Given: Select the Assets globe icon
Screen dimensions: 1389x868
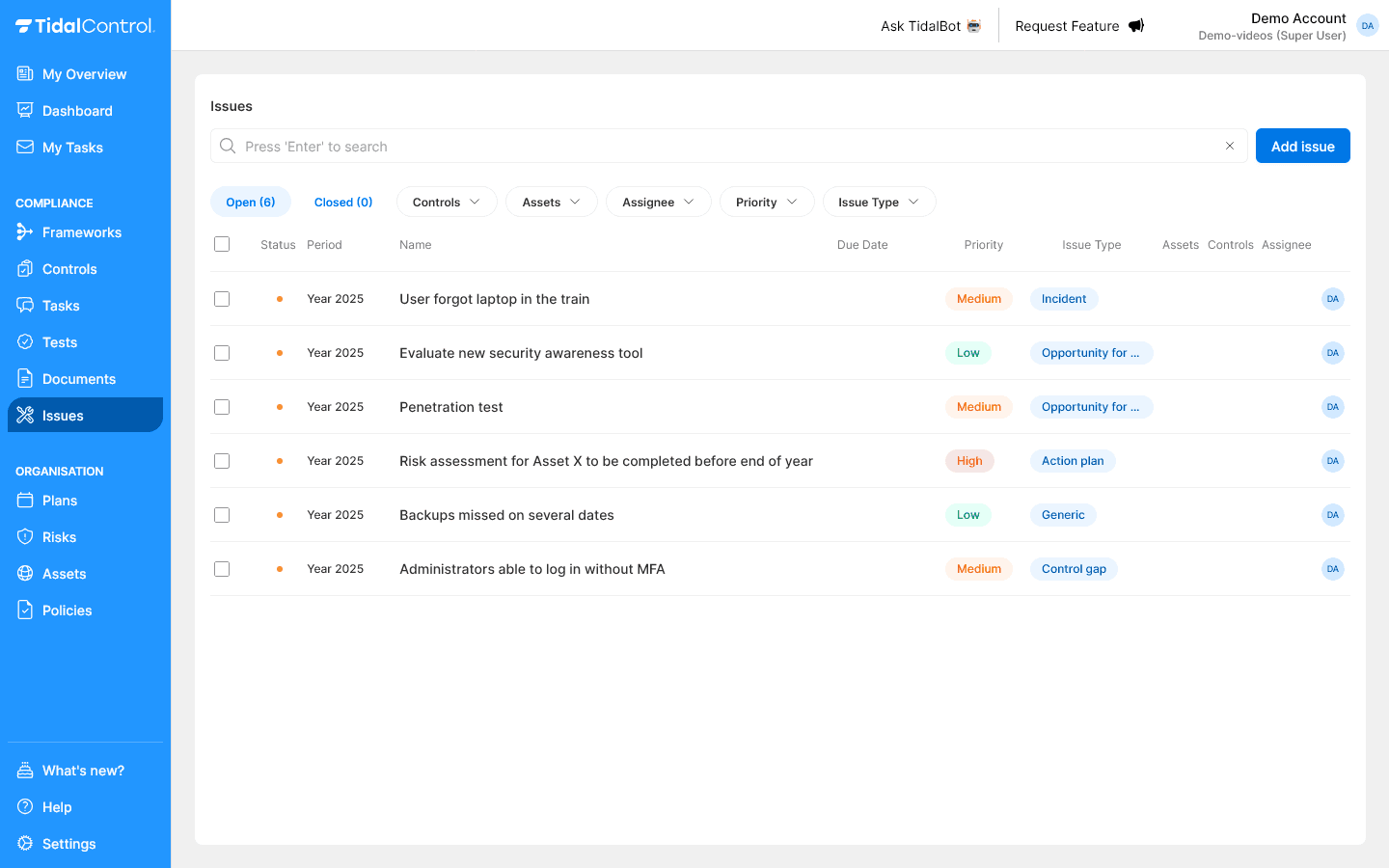Looking at the screenshot, I should click(x=24, y=573).
